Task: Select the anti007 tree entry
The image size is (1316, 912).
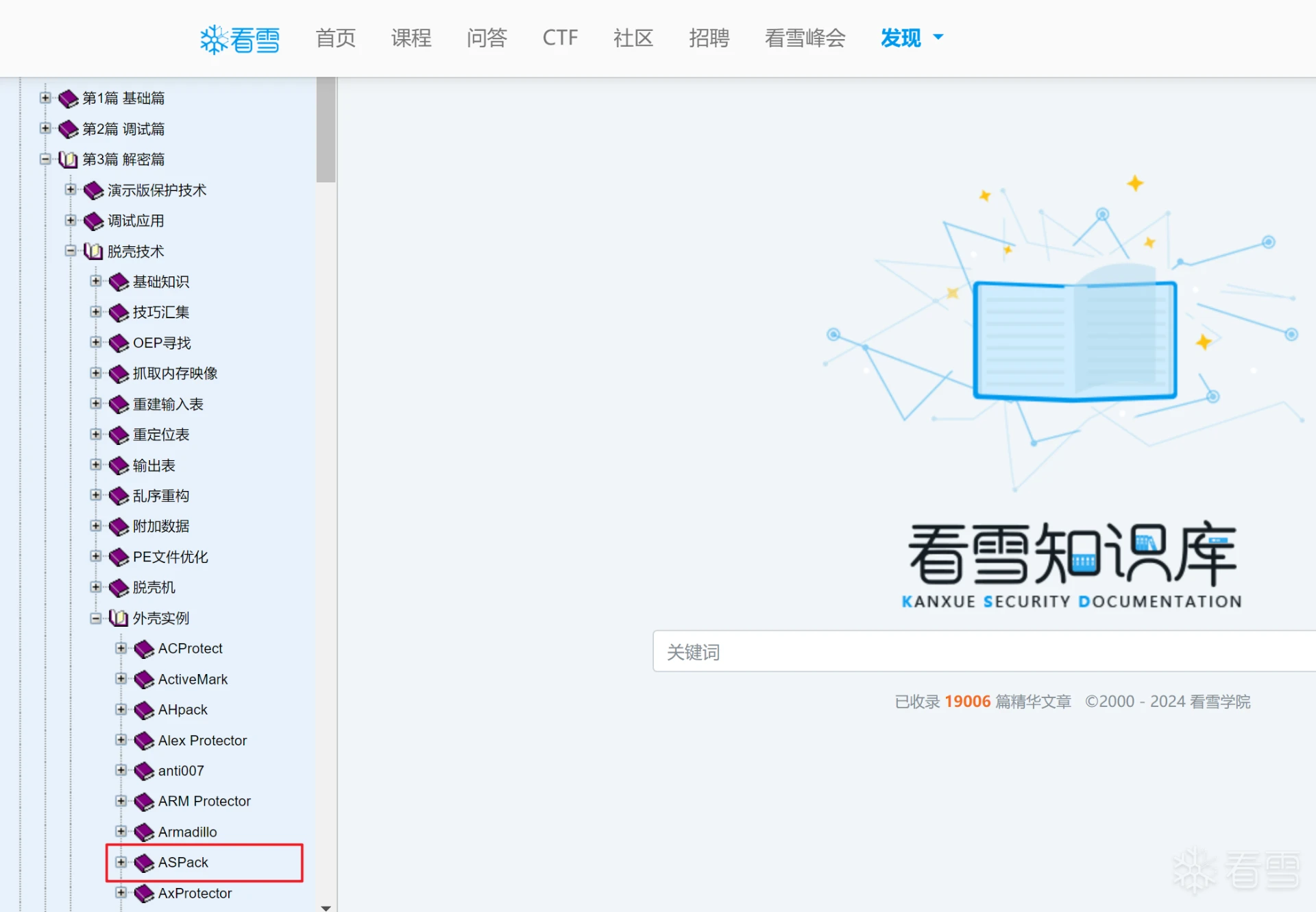Action: coord(181,771)
